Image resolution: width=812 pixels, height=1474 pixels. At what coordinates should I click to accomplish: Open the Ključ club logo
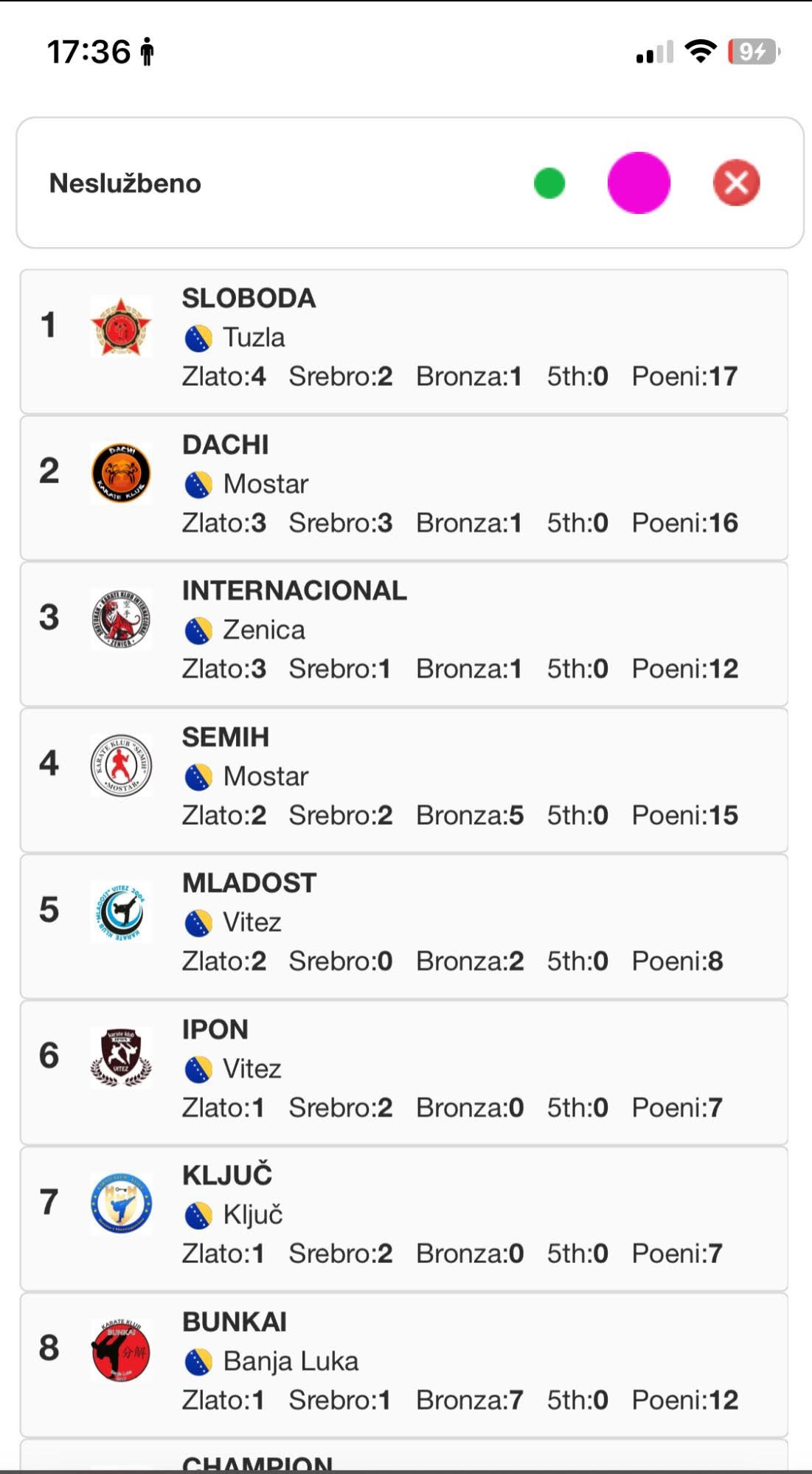[x=121, y=1203]
